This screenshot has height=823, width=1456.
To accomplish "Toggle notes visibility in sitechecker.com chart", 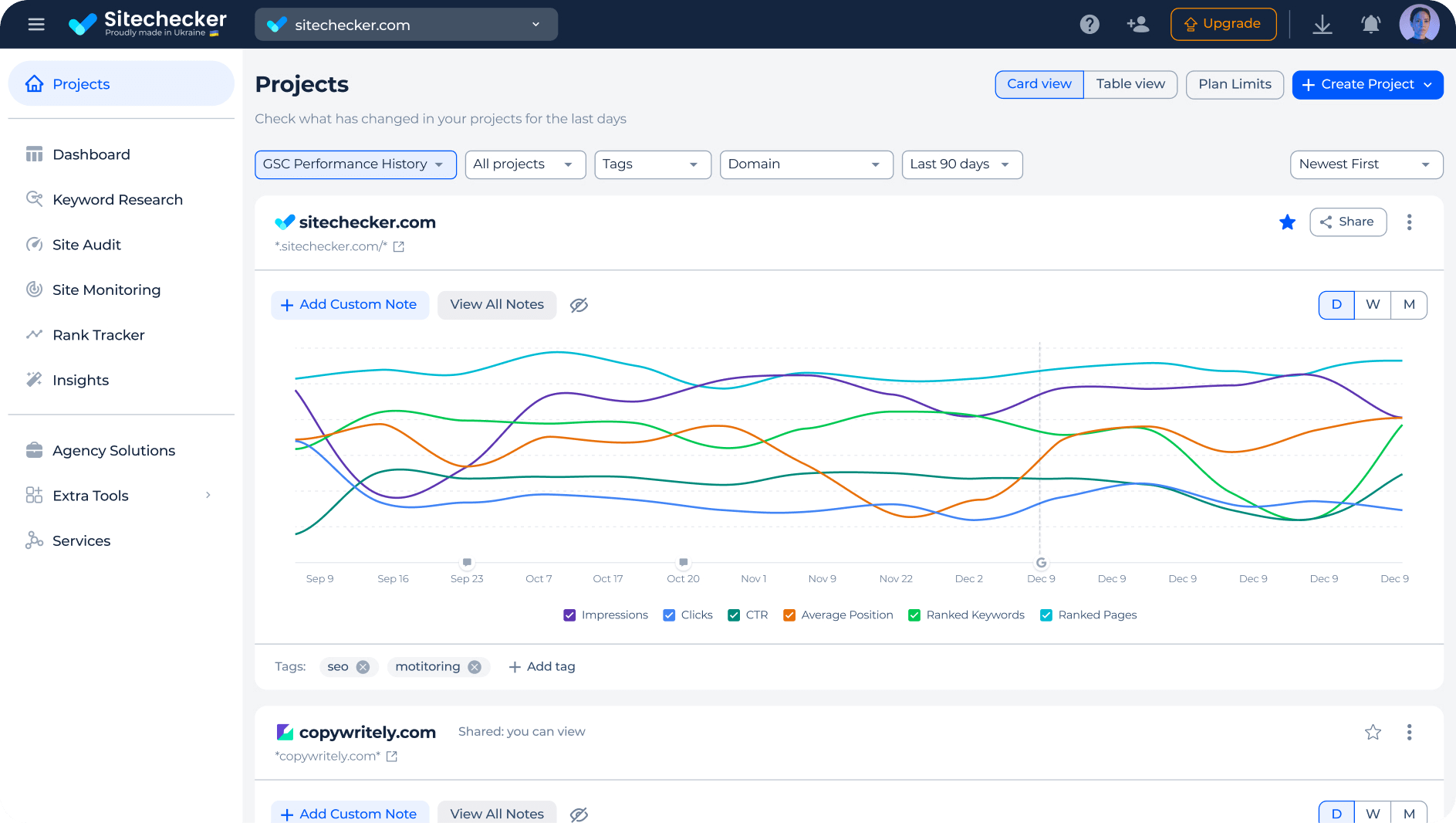I will click(579, 305).
